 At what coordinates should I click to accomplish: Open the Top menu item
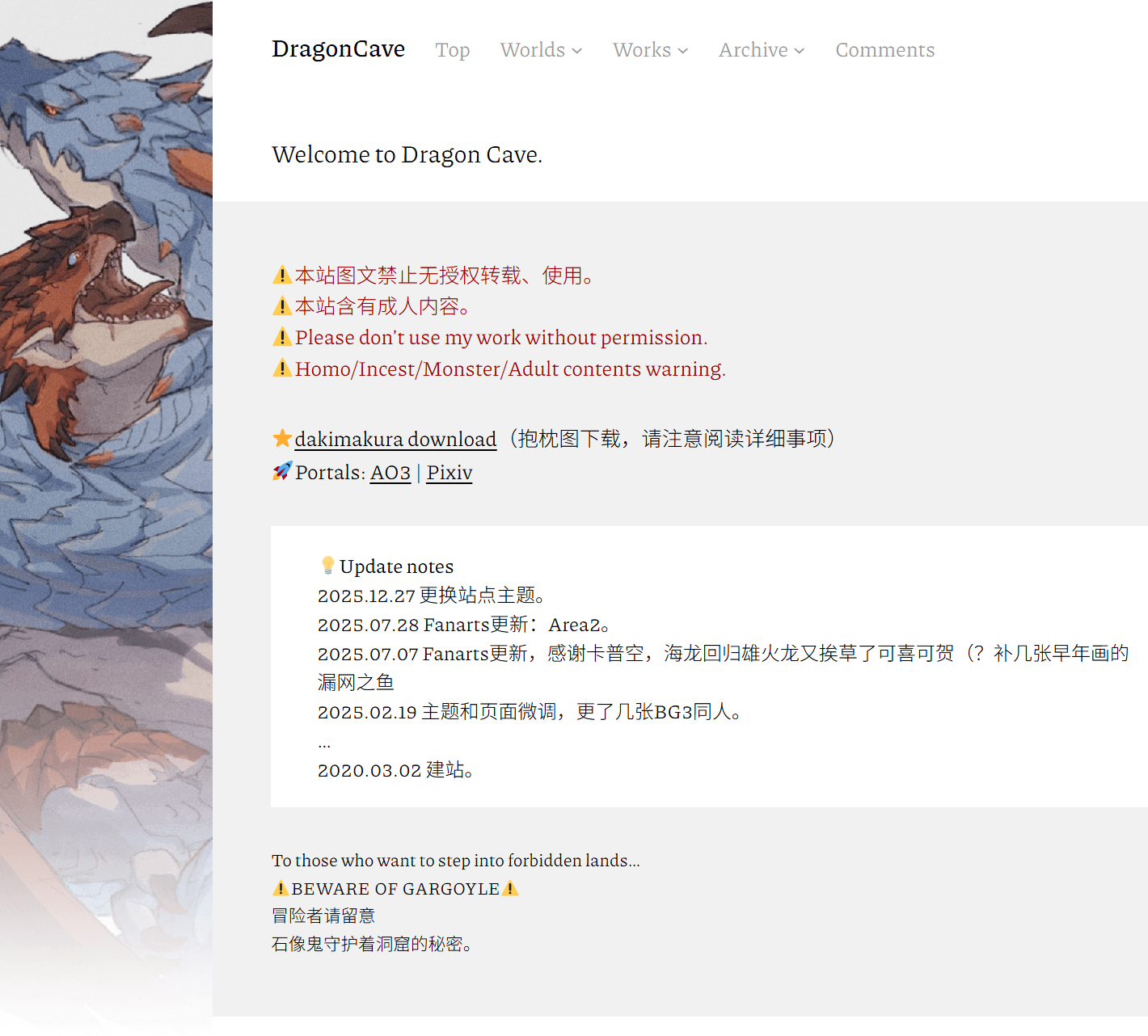click(x=453, y=50)
